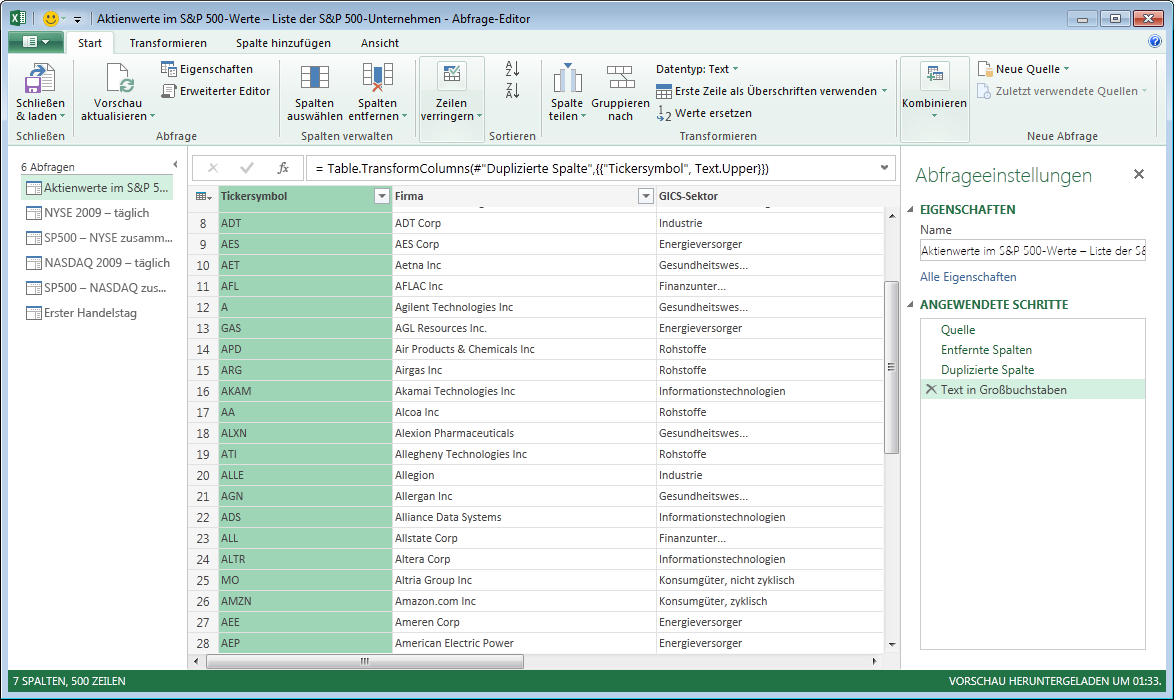Click the GICS-Sektor column header
This screenshot has height=700, width=1174.
[769, 196]
